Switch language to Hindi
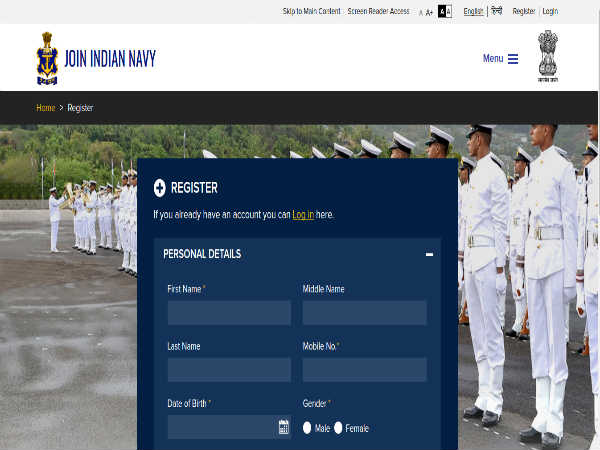The image size is (600, 450). [497, 11]
